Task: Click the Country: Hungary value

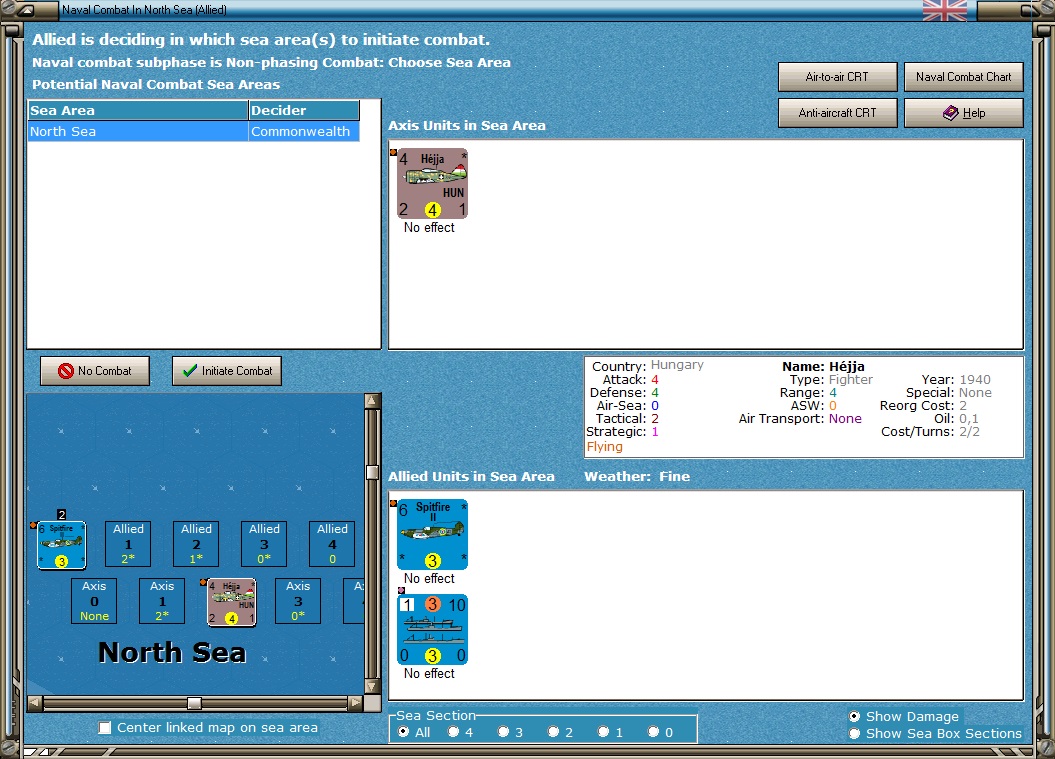Action: tap(677, 365)
